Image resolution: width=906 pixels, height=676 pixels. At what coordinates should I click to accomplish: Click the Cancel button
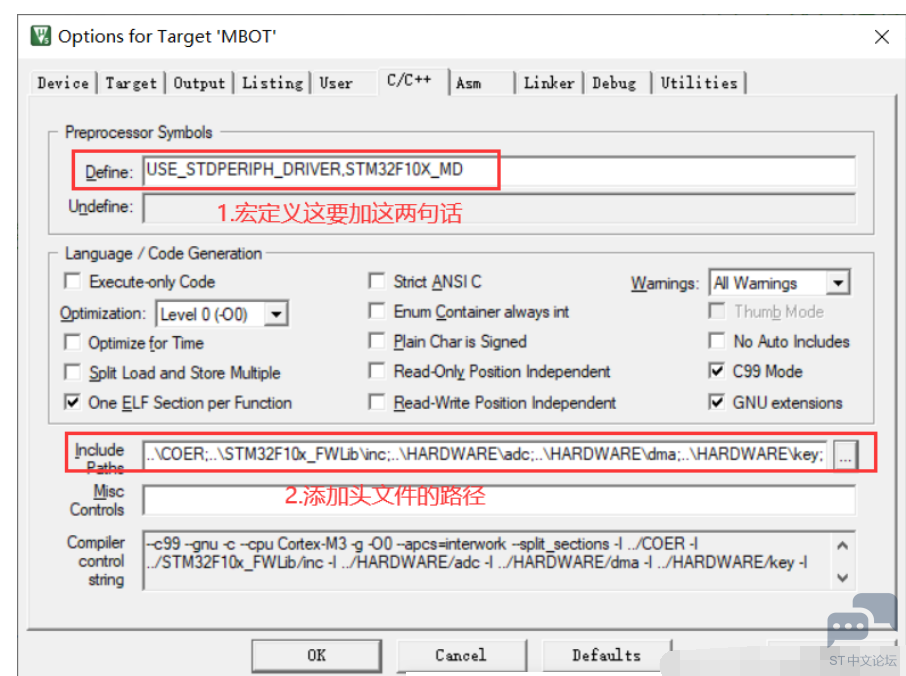[461, 655]
